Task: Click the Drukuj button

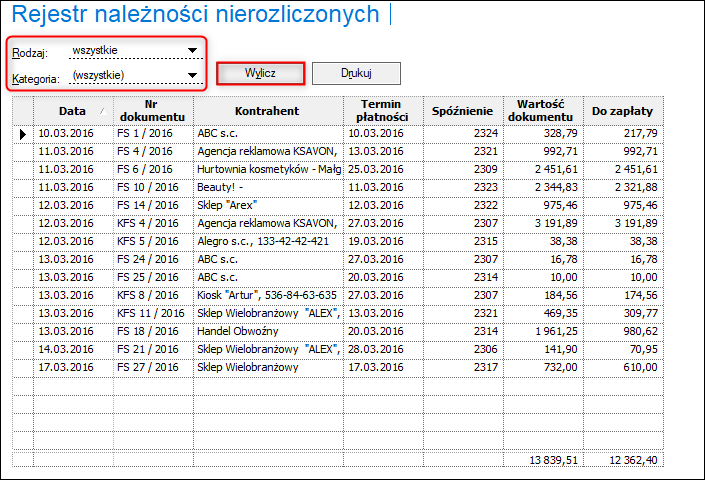Action: click(356, 73)
